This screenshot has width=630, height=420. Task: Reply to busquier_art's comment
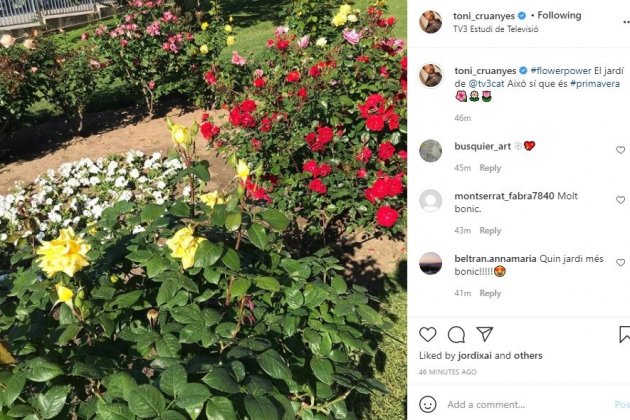(x=490, y=168)
